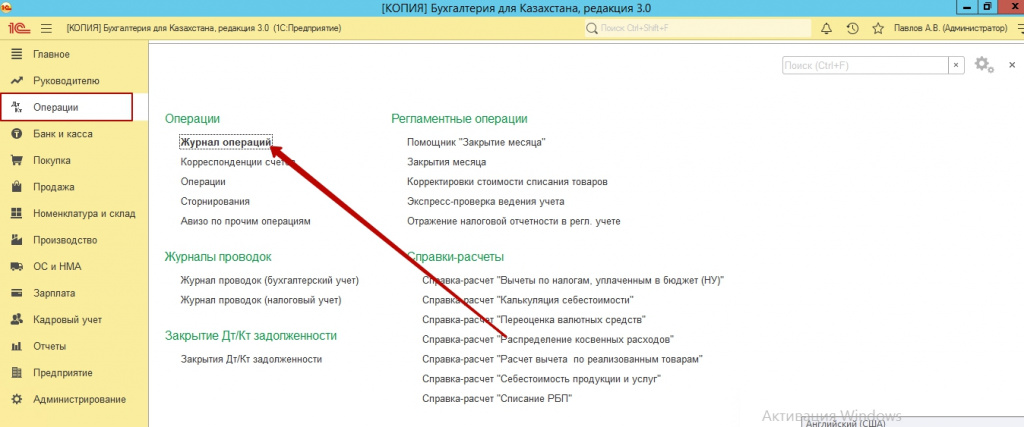This screenshot has height=427, width=1024.
Task: Launch Помощник "Закрытие месяца"
Action: click(476, 142)
